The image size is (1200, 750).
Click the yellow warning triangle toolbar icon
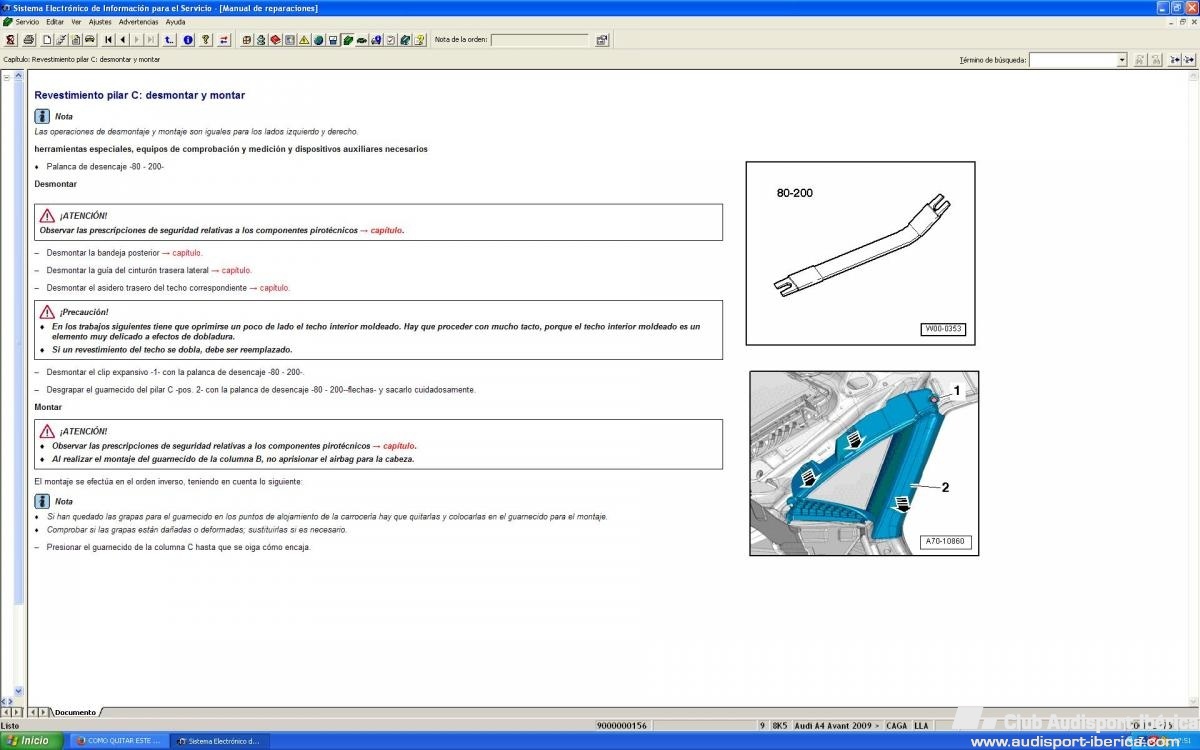[304, 40]
